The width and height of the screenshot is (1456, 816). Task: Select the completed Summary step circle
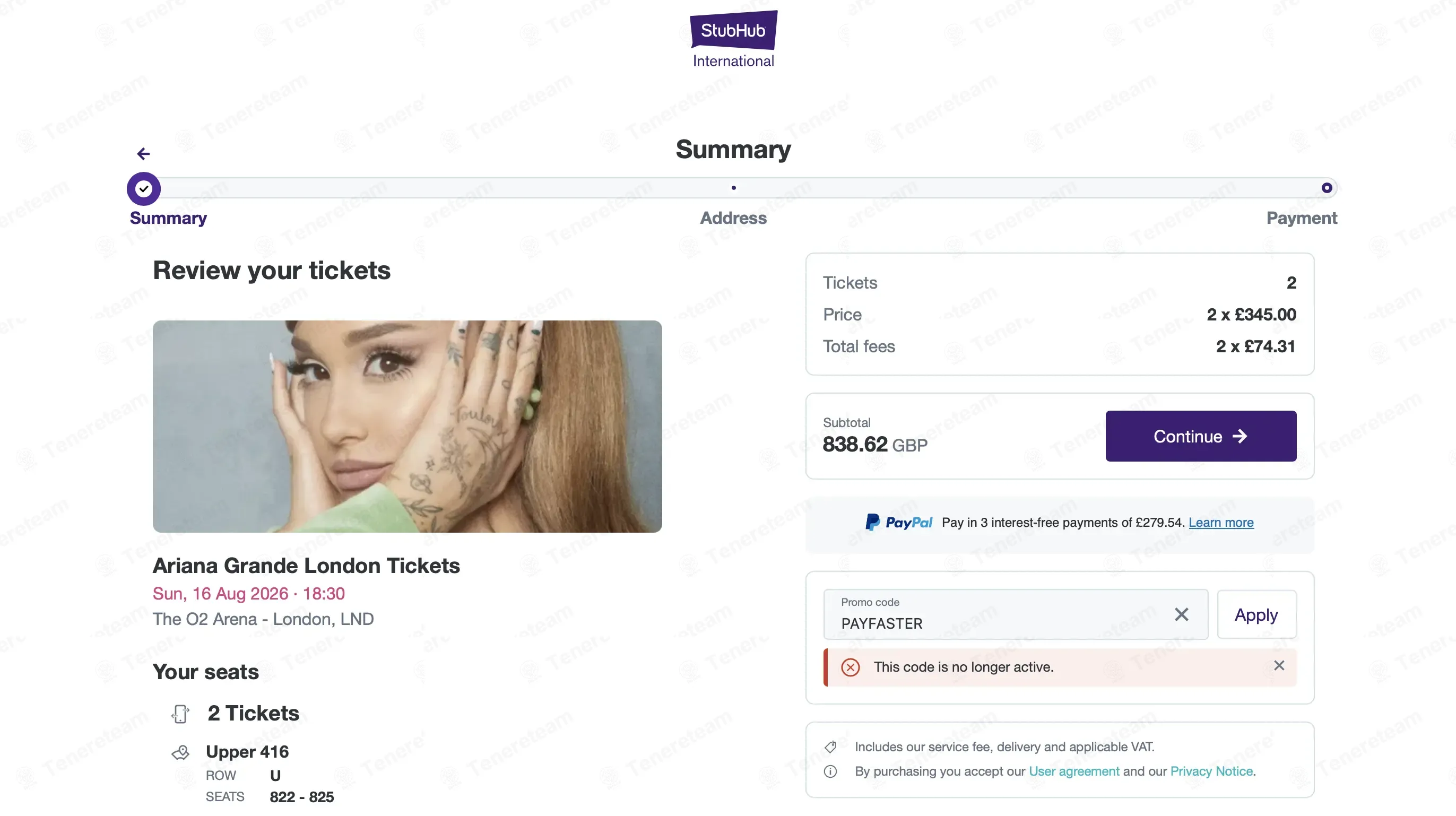tap(144, 189)
